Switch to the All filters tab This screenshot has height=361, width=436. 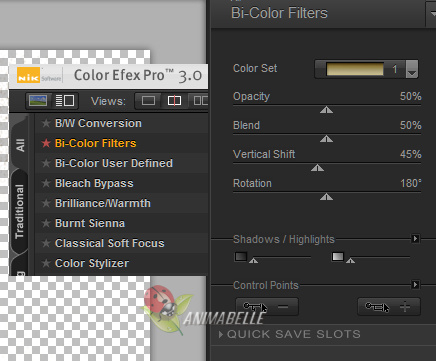click(20, 145)
